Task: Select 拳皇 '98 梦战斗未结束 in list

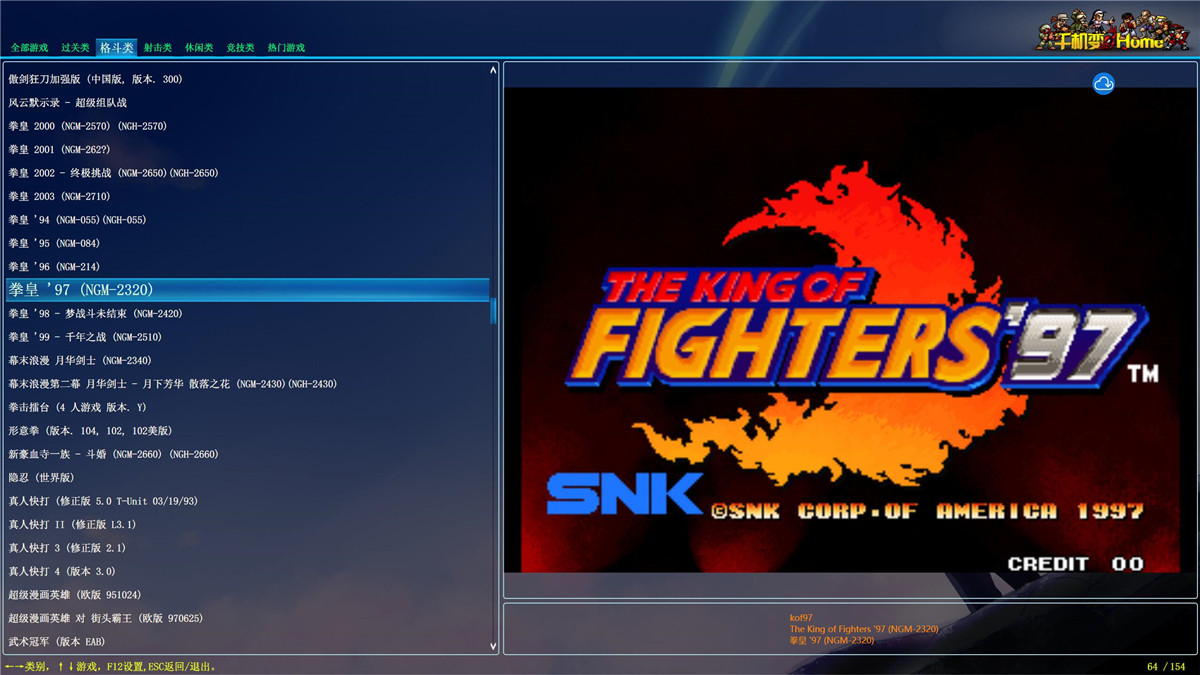Action: point(95,314)
